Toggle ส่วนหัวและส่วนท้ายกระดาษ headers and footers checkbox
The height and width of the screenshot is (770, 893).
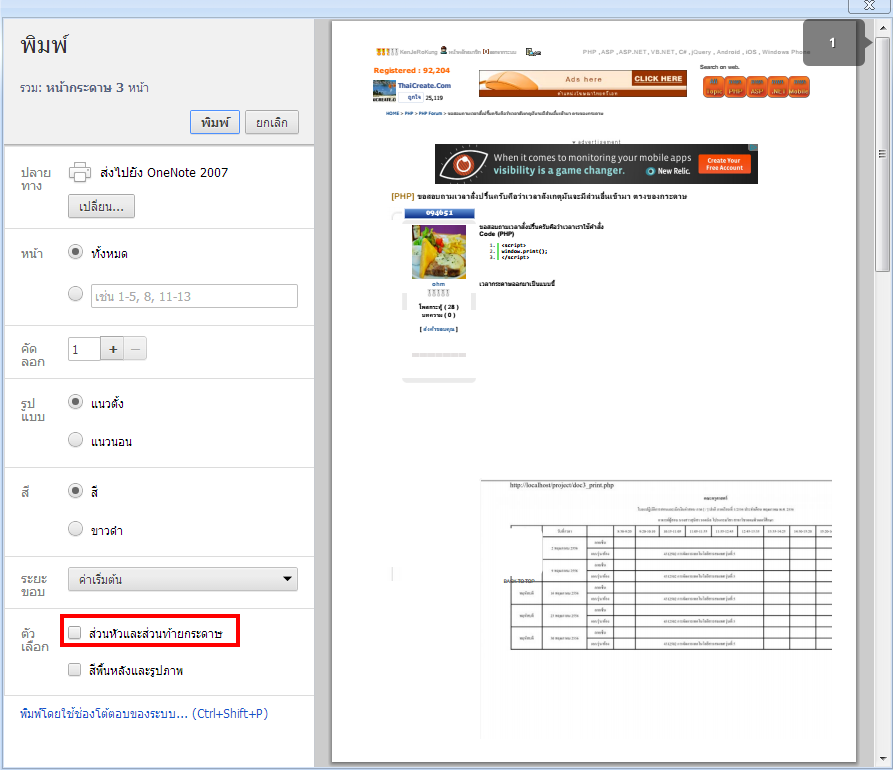(75, 633)
